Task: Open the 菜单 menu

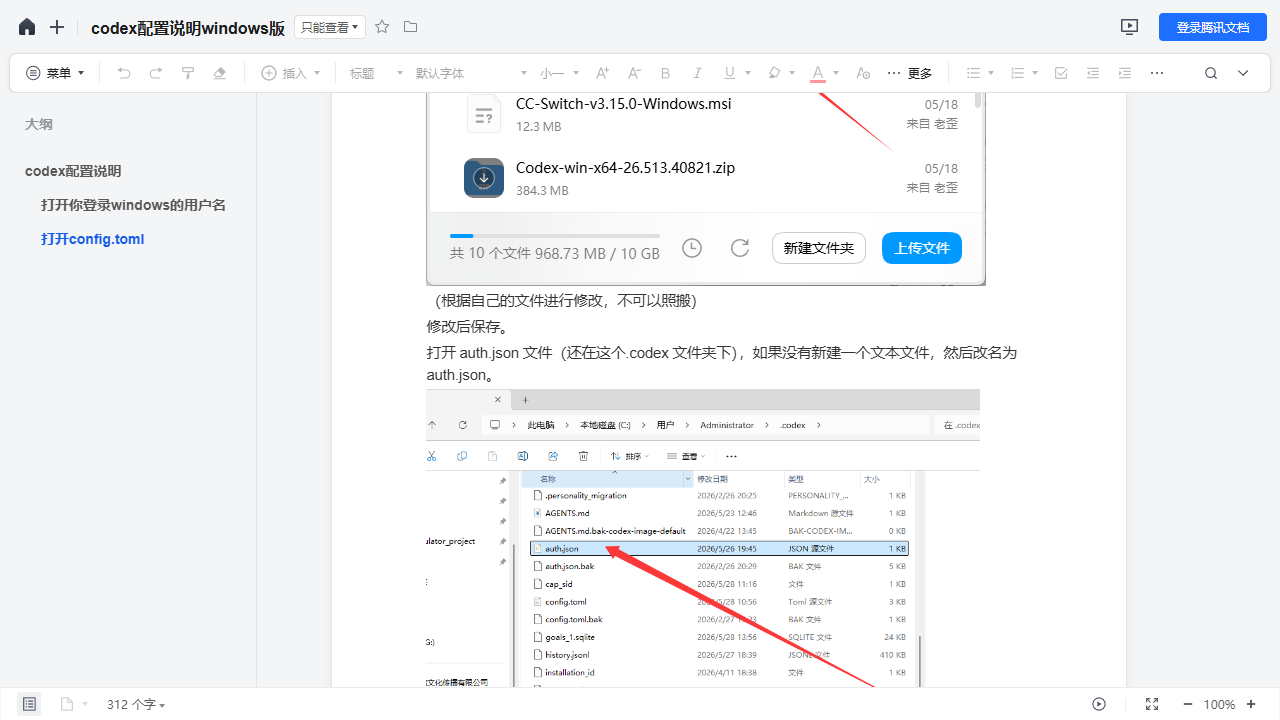Action: click(55, 73)
